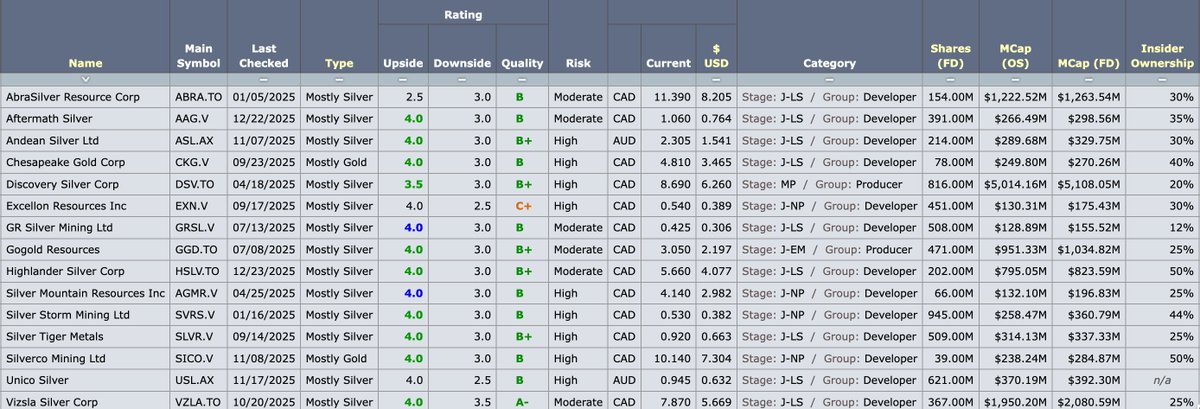1200x409 pixels.
Task: Open the filter marker under Type header
Action: tap(339, 78)
